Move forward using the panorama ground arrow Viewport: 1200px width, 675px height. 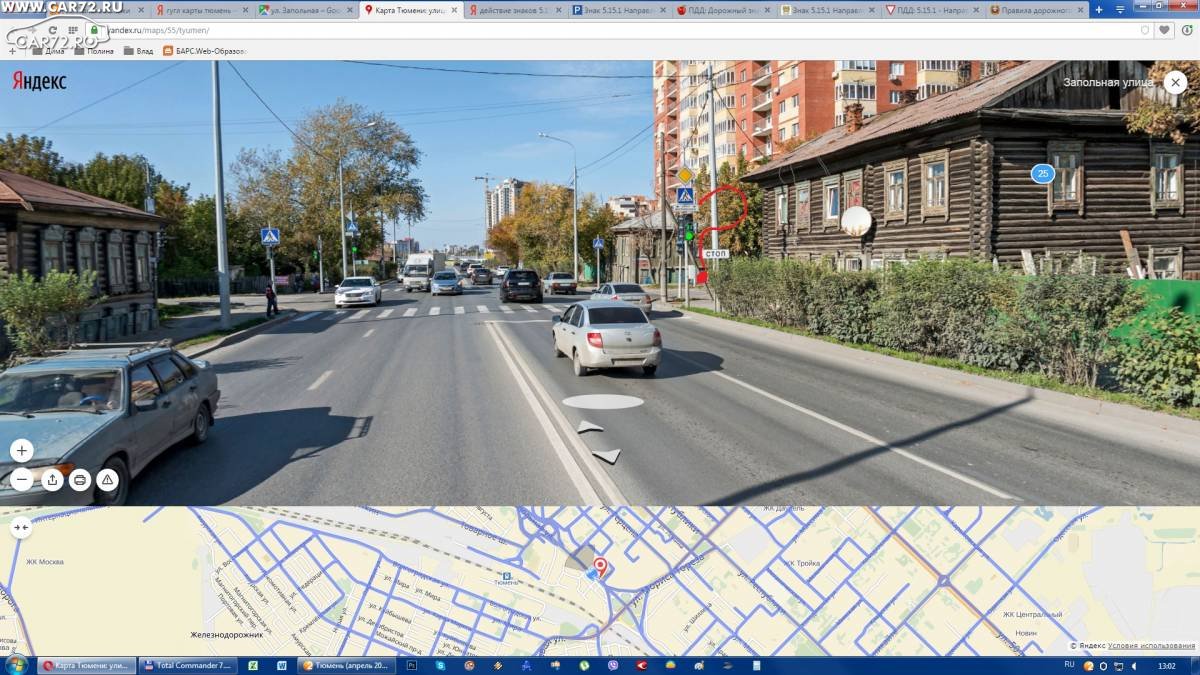(590, 427)
